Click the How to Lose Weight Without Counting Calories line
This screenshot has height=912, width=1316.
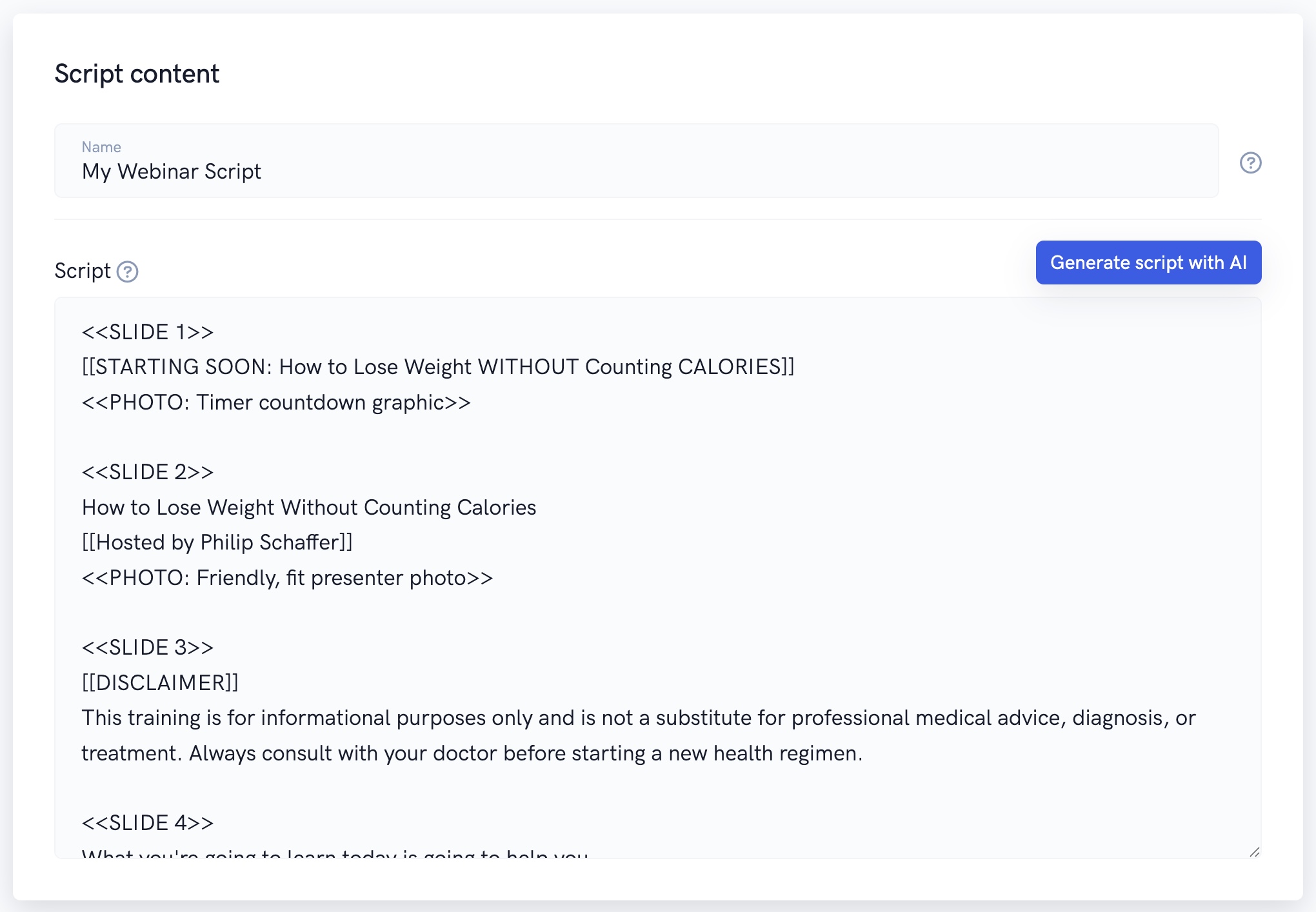309,507
